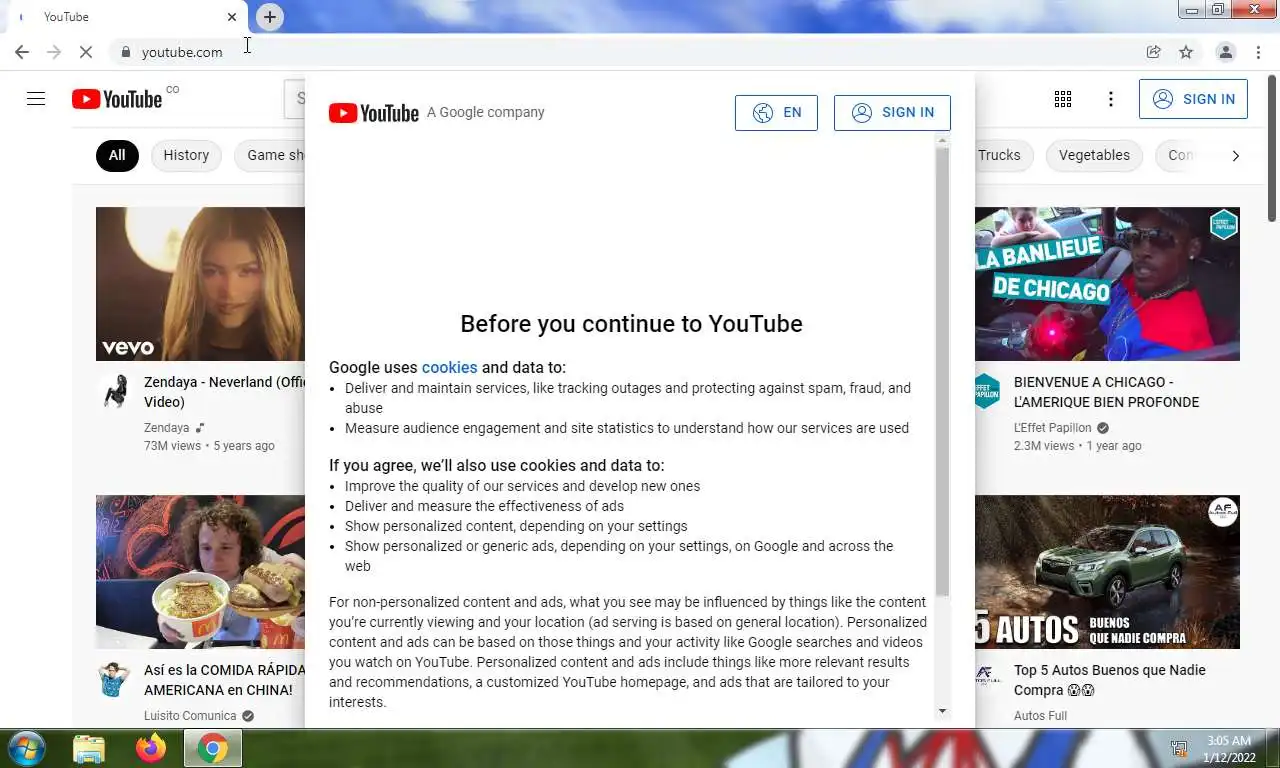1280x768 pixels.
Task: Click the Luisito Comunica channel name
Action: click(x=190, y=715)
